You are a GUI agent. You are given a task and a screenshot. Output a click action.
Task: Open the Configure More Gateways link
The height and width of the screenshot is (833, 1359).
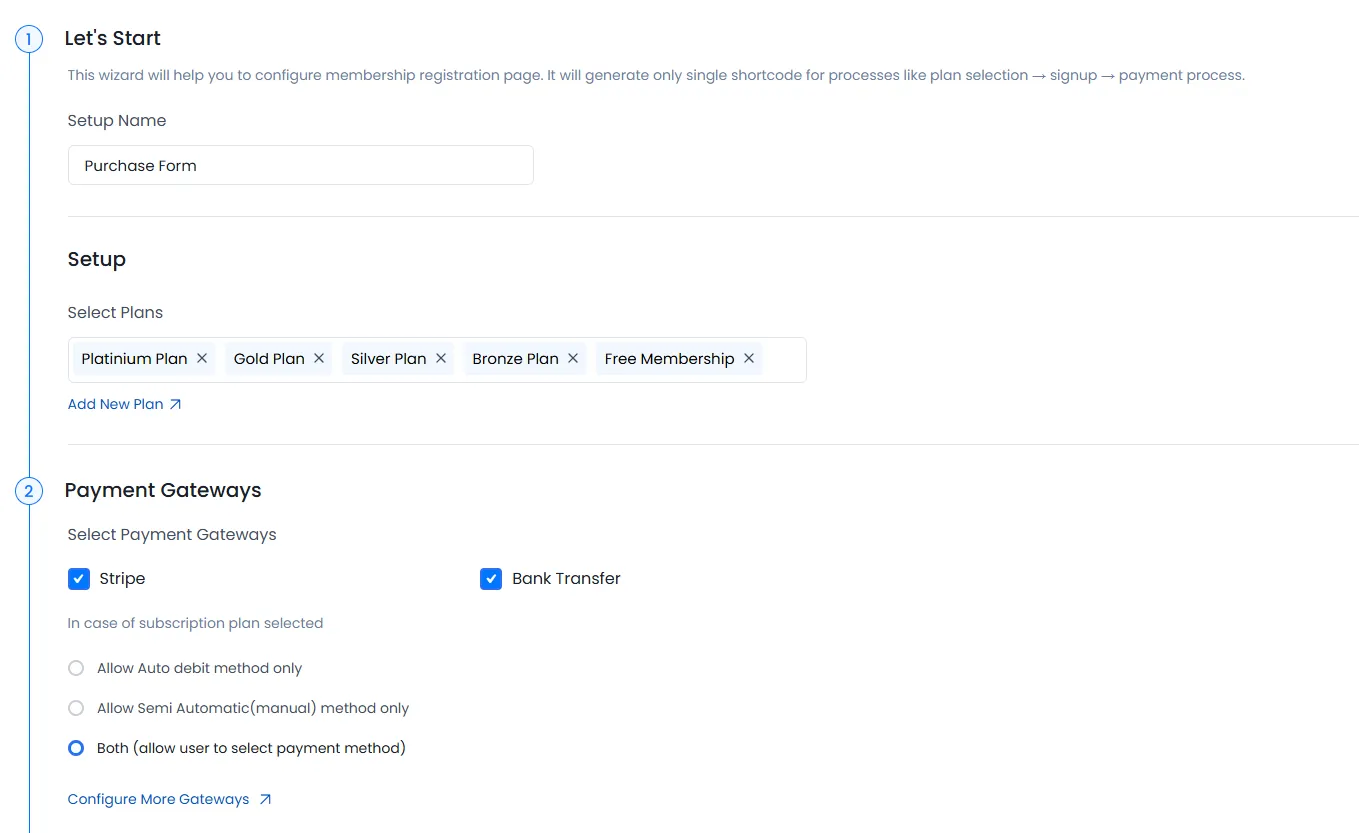156,798
